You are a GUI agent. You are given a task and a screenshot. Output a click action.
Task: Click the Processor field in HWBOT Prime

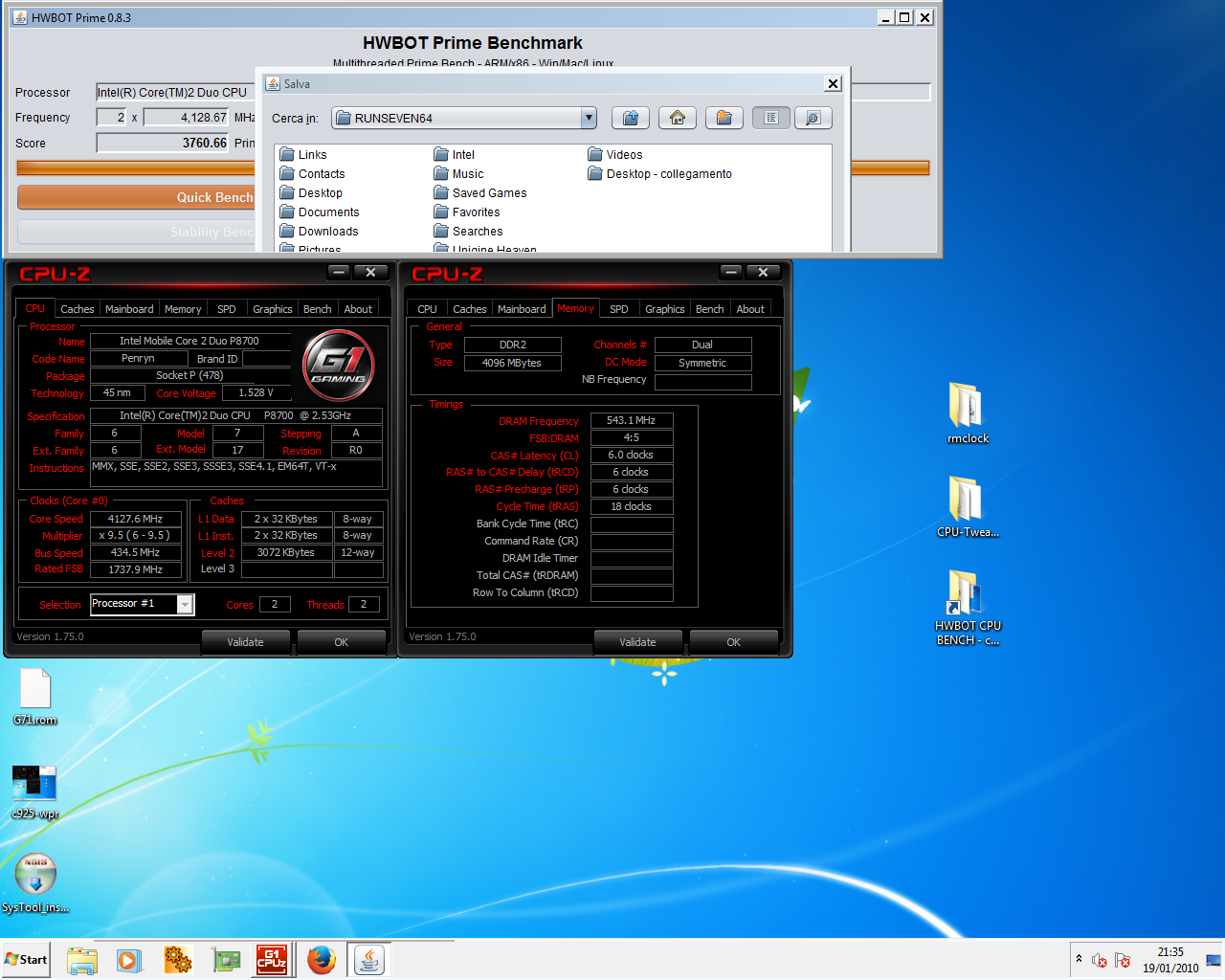click(x=175, y=92)
